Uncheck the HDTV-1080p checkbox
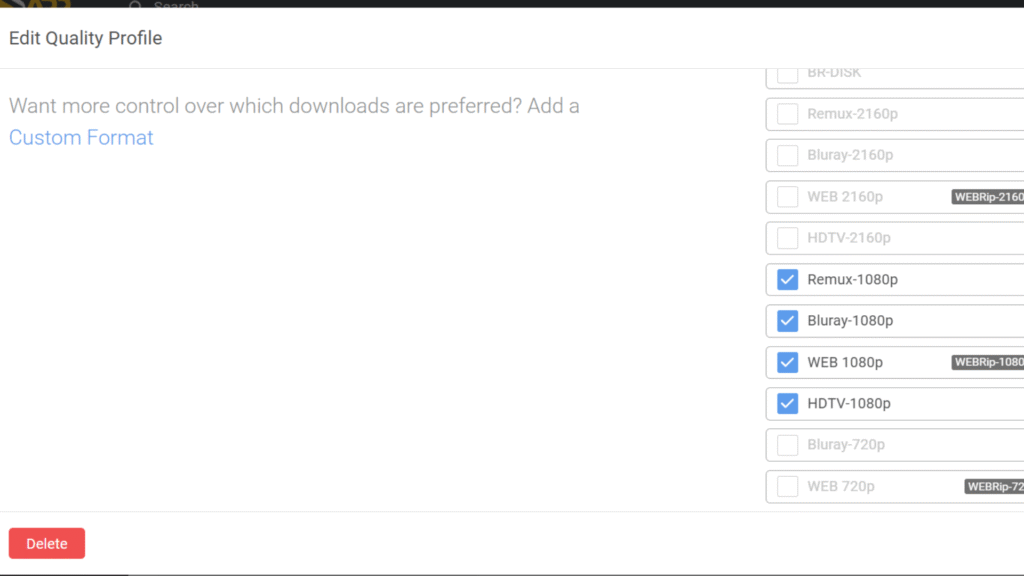 [788, 404]
